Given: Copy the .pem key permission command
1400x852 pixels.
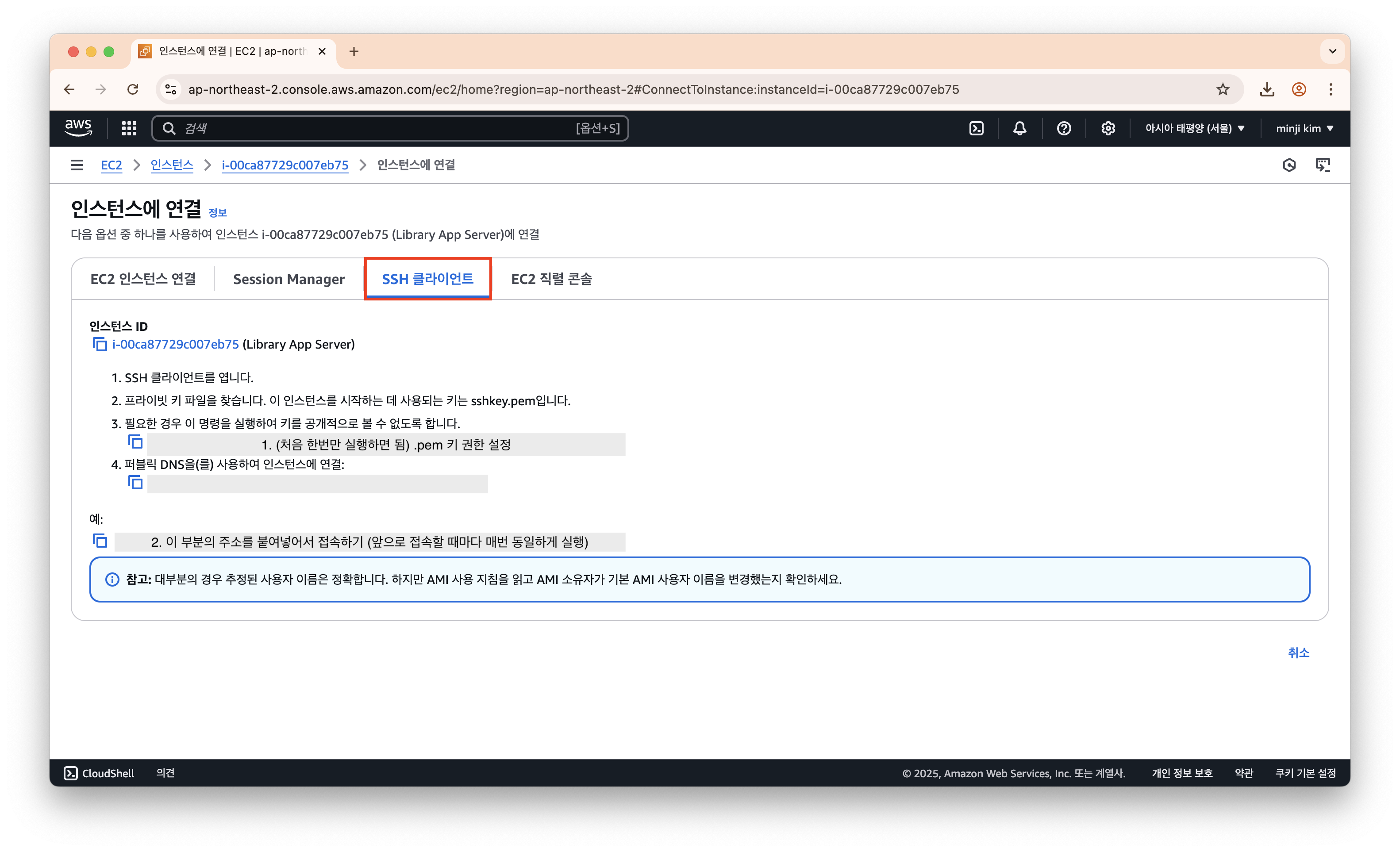Looking at the screenshot, I should point(135,442).
